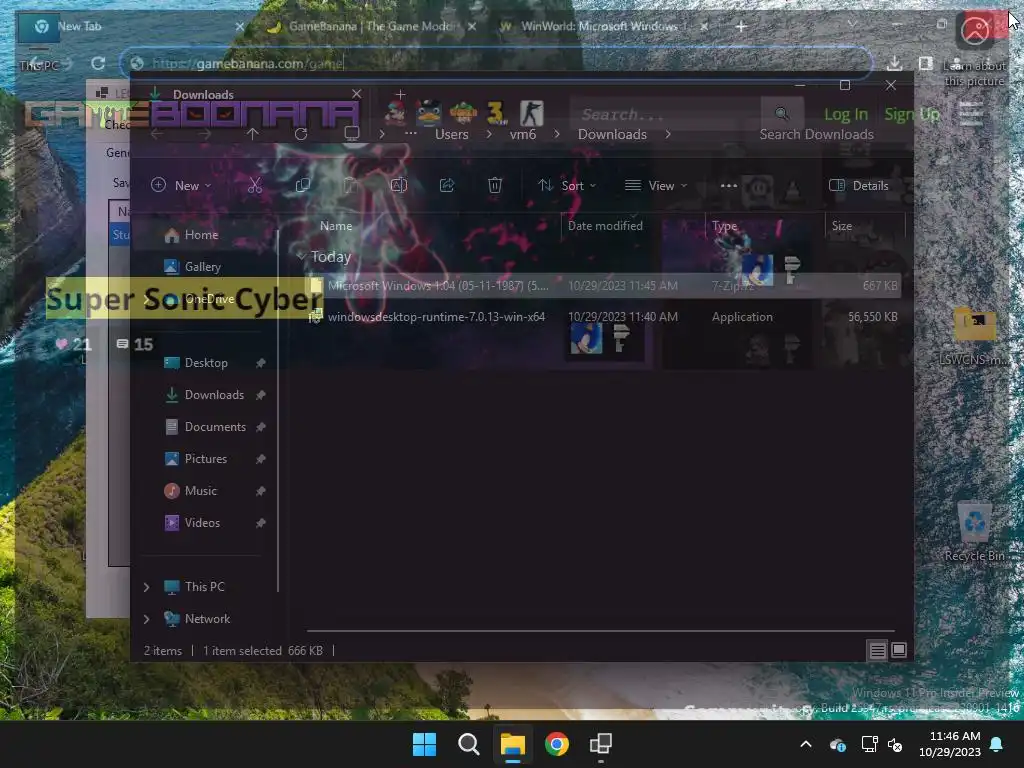Expand This PC in navigation pane

pyautogui.click(x=146, y=587)
